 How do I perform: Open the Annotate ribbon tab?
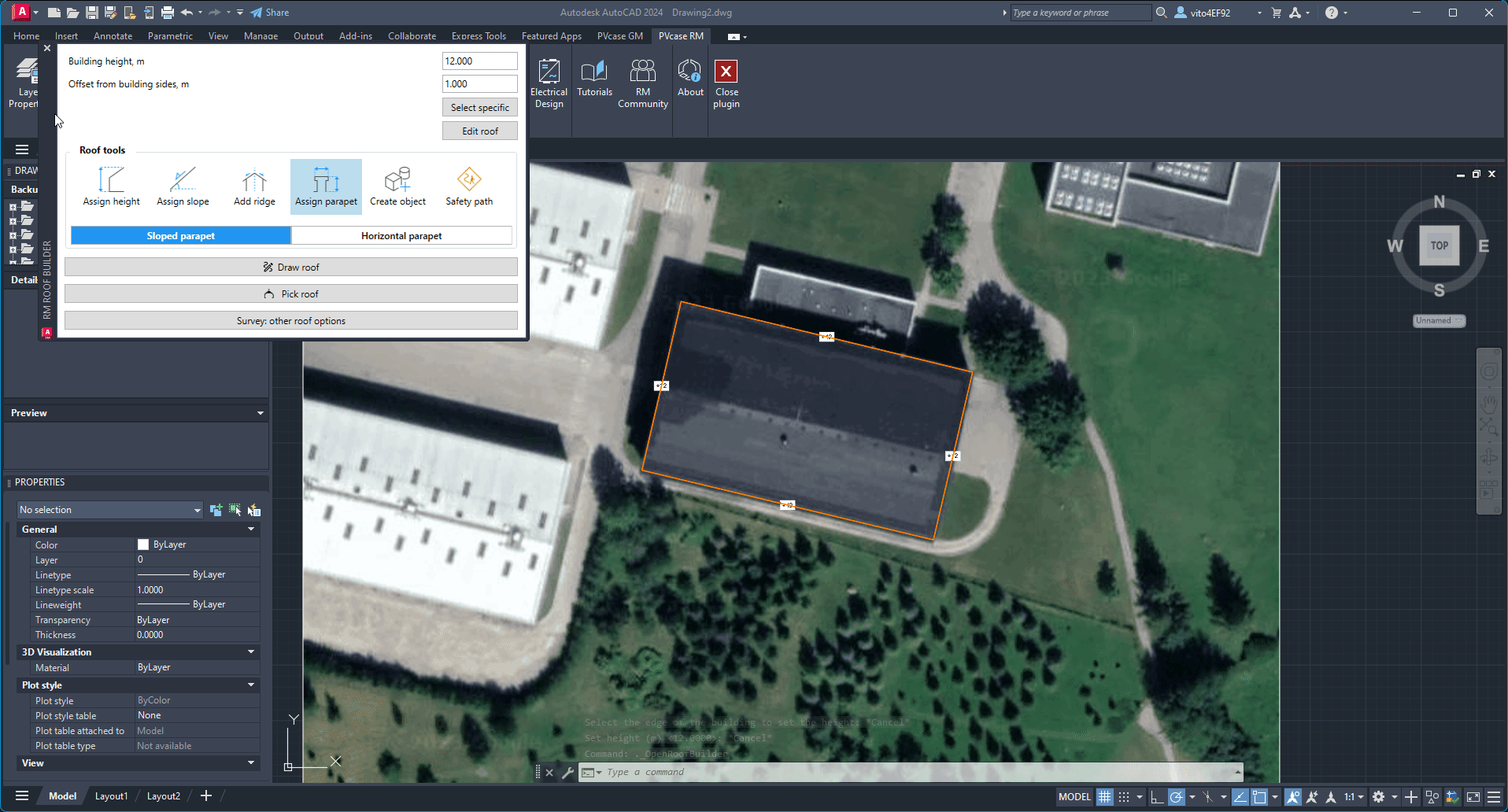click(113, 36)
